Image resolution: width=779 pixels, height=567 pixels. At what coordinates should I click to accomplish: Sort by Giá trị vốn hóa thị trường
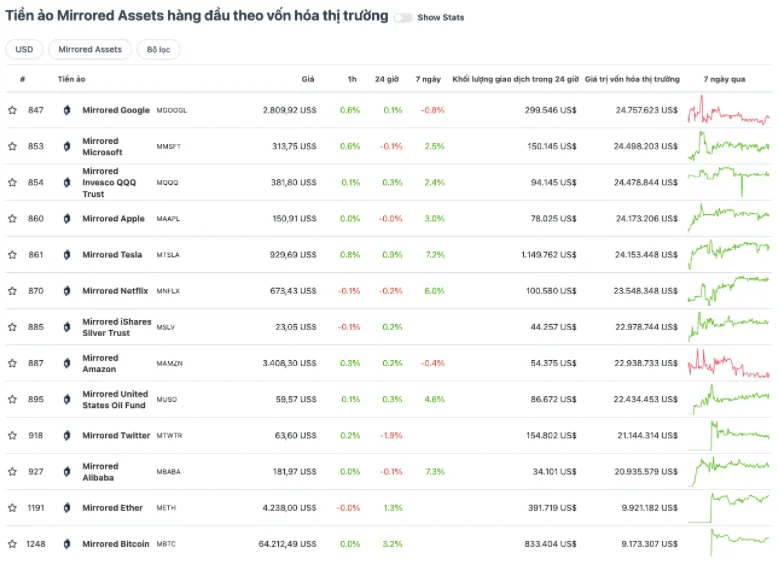pos(632,79)
